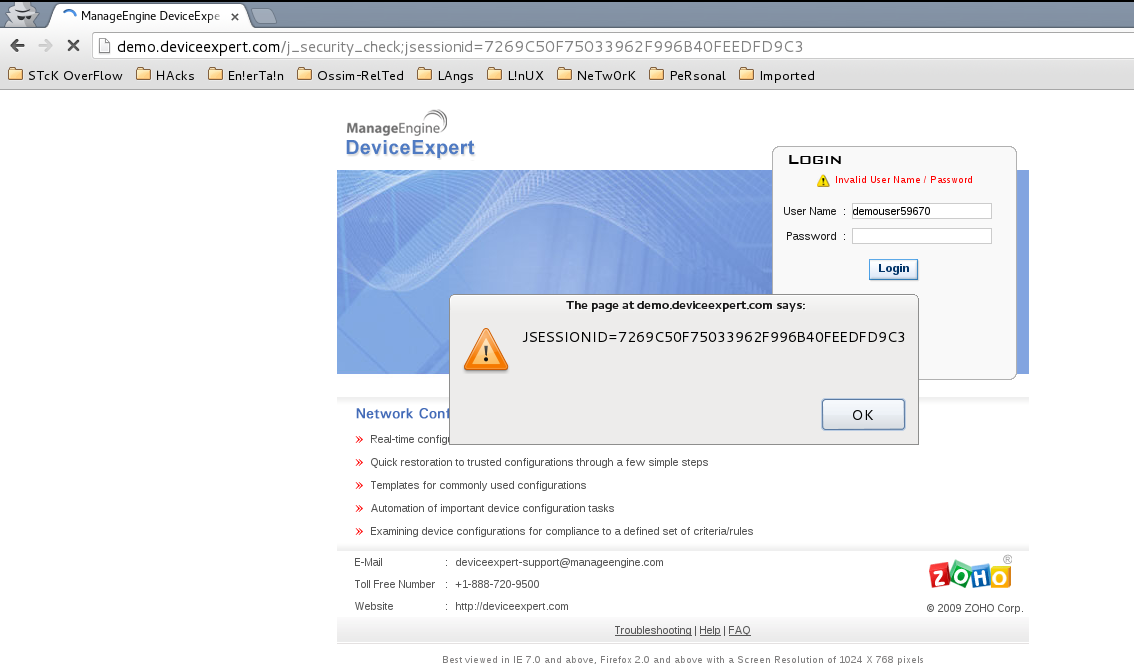Viewport: 1134px width, 670px height.
Task: Click the orange warning triangle icon
Action: tap(485, 349)
